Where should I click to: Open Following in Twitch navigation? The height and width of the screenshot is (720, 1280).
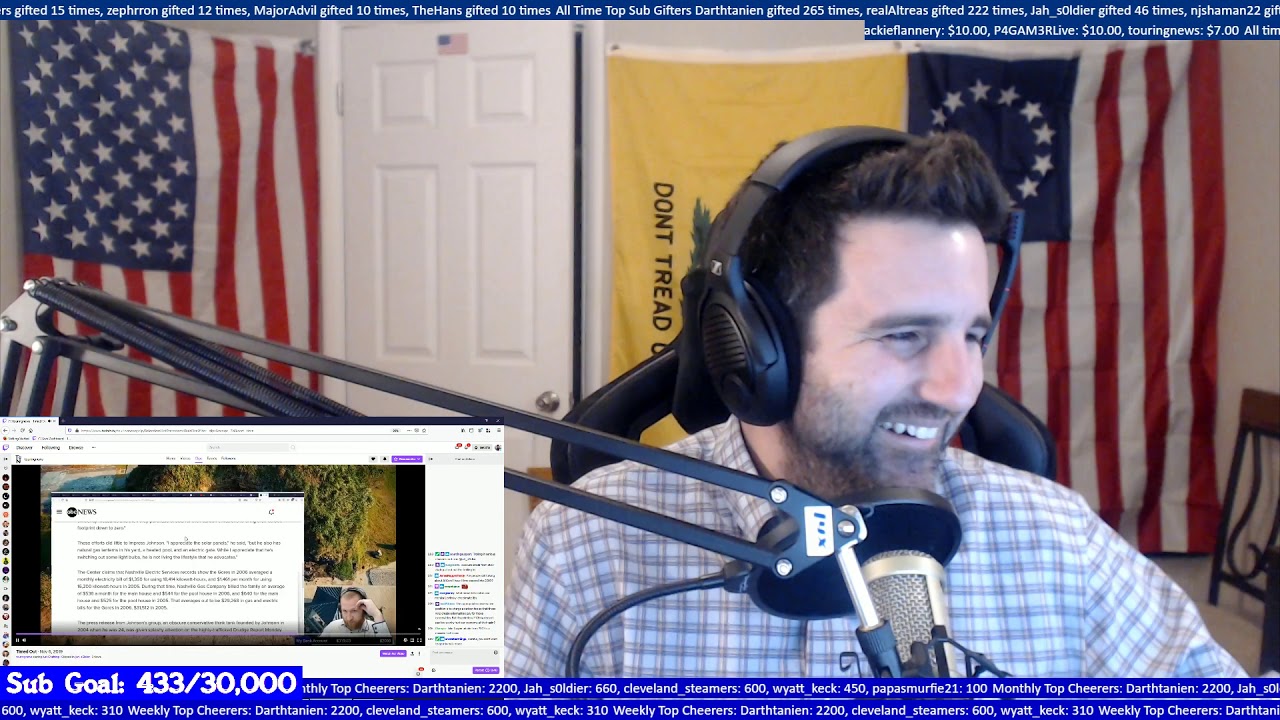click(x=50, y=447)
